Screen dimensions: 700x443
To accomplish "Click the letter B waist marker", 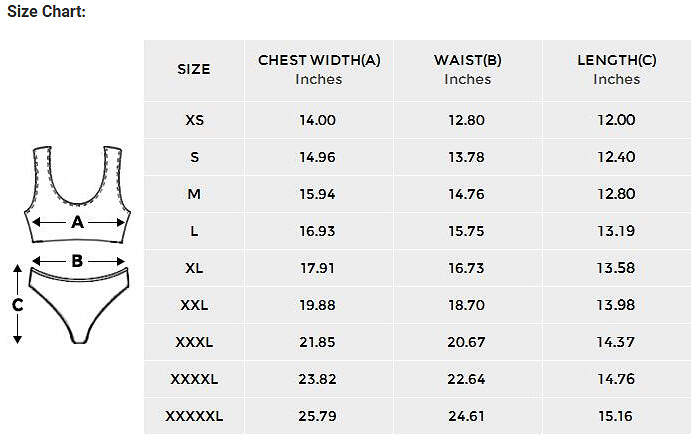I will pos(77,261).
